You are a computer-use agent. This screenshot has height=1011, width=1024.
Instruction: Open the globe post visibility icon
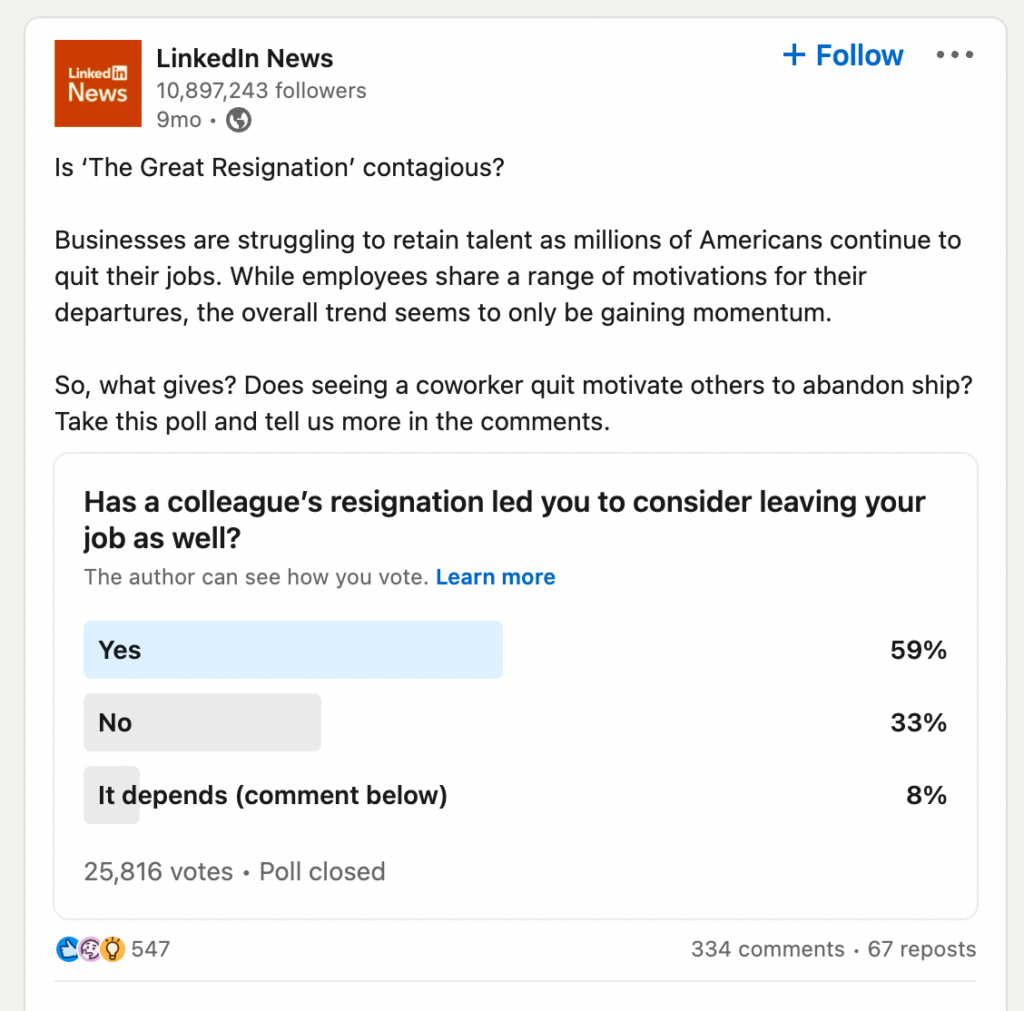point(237,120)
